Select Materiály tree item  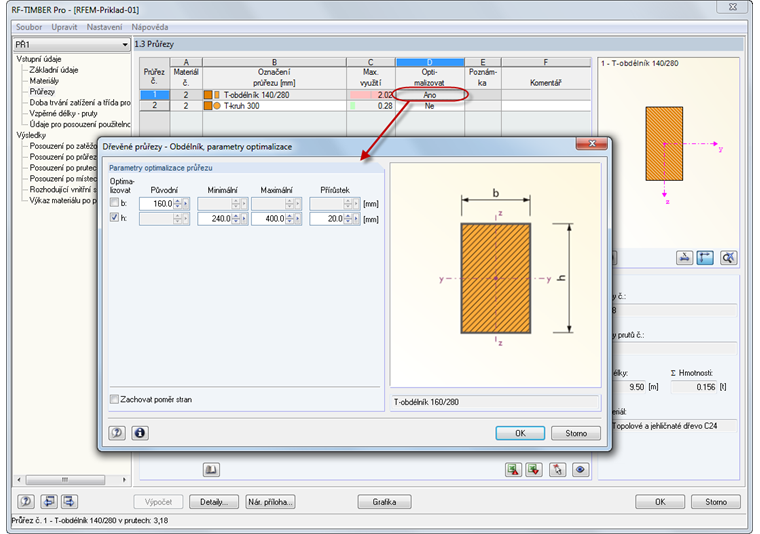[x=44, y=81]
